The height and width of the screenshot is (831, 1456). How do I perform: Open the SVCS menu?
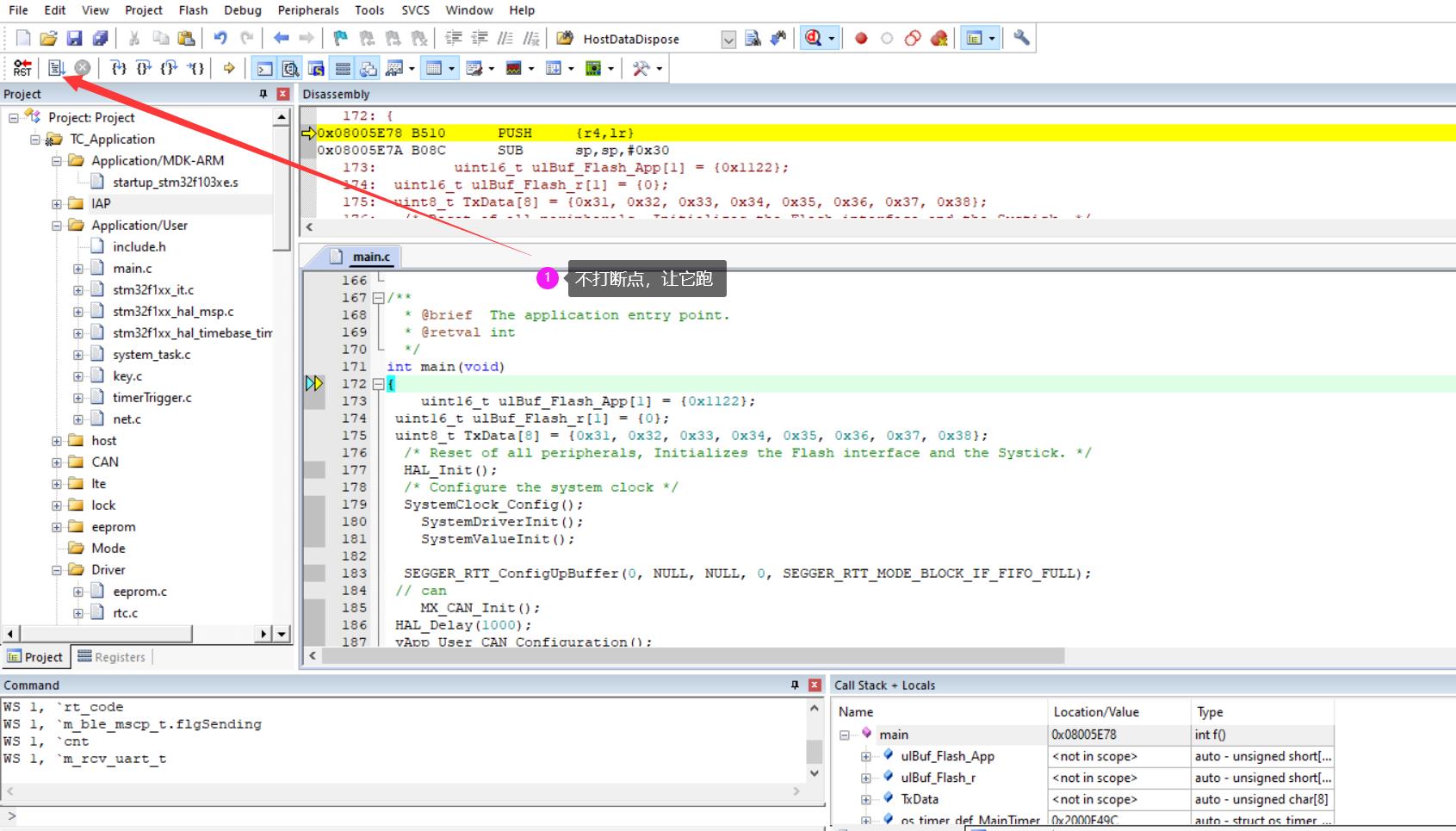coord(415,10)
